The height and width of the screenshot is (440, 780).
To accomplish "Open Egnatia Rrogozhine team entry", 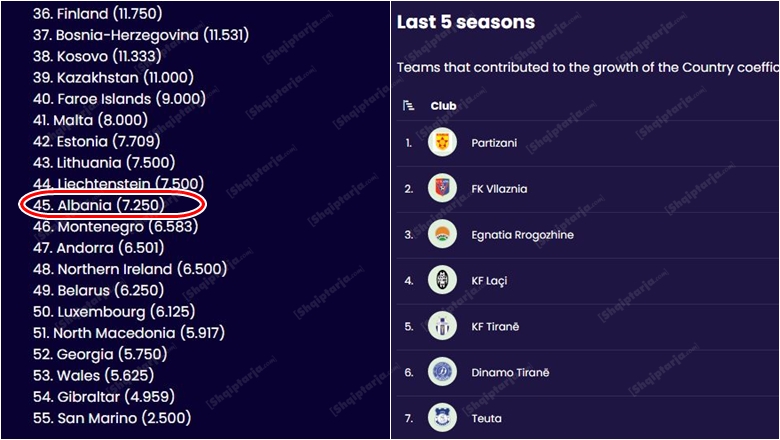I will click(x=522, y=235).
